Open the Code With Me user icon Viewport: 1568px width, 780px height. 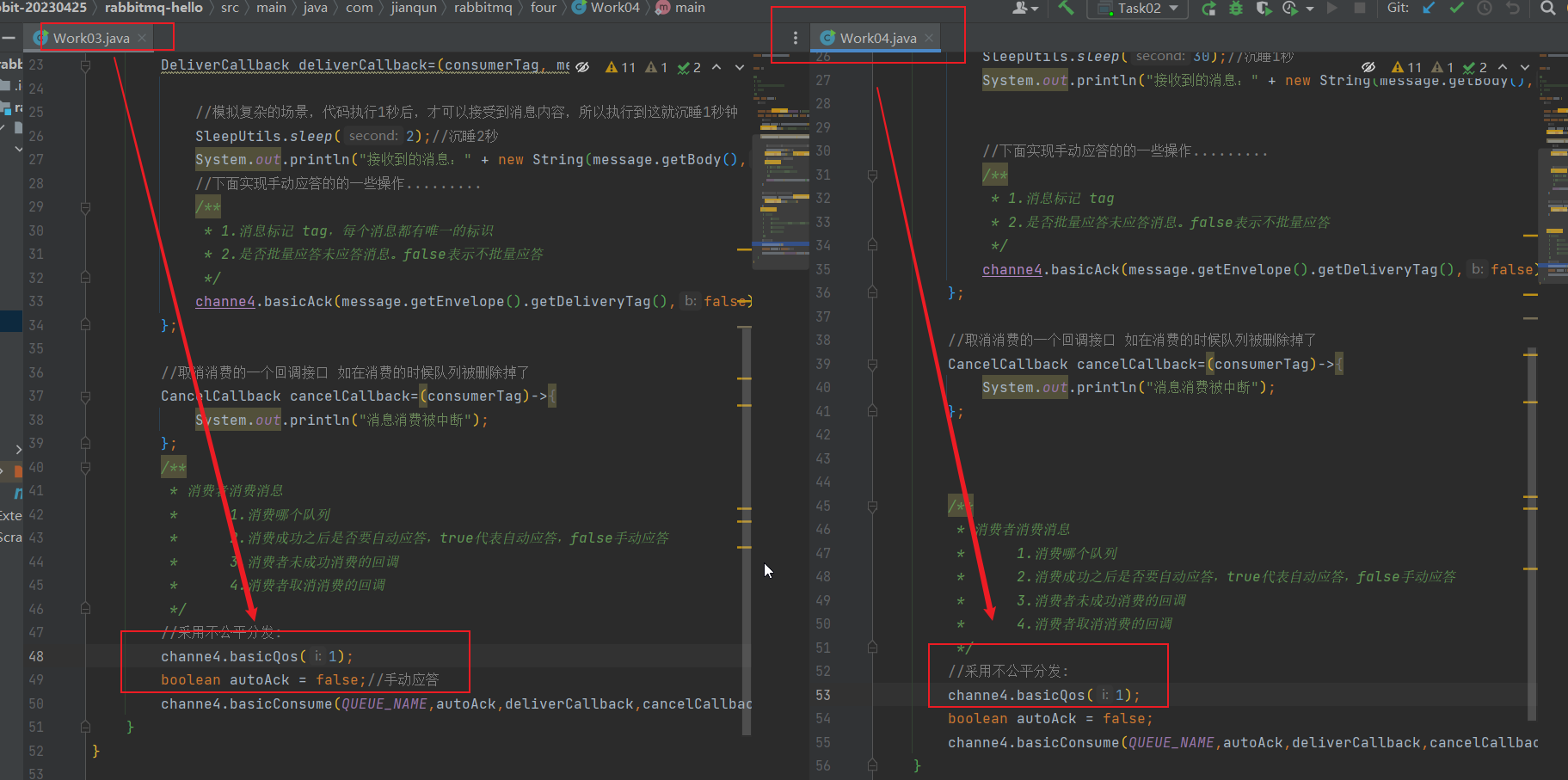point(1020,8)
